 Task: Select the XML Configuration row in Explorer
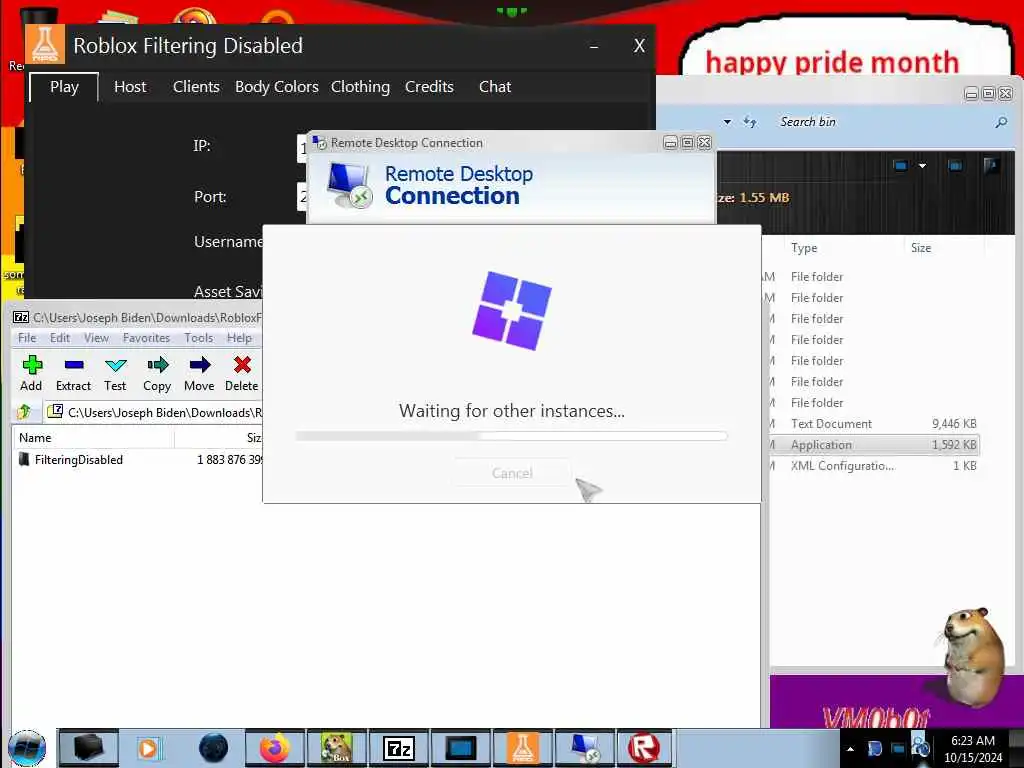point(874,466)
